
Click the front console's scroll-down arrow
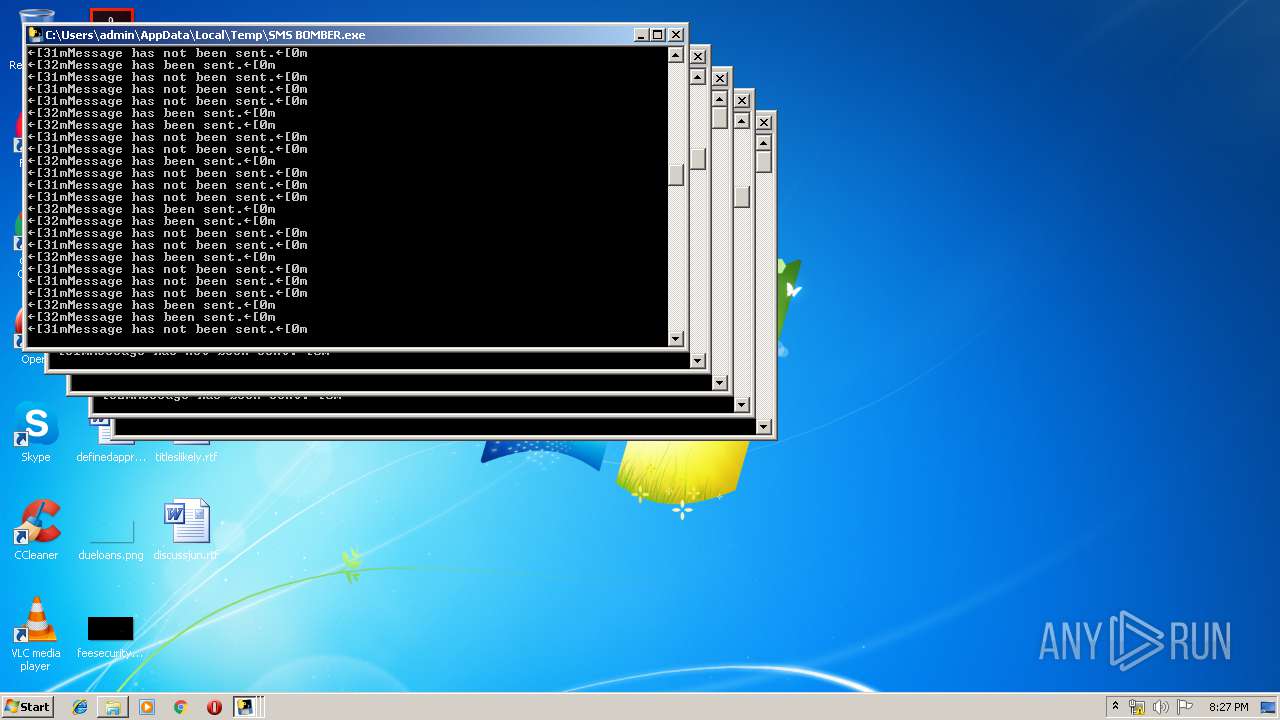tap(676, 339)
